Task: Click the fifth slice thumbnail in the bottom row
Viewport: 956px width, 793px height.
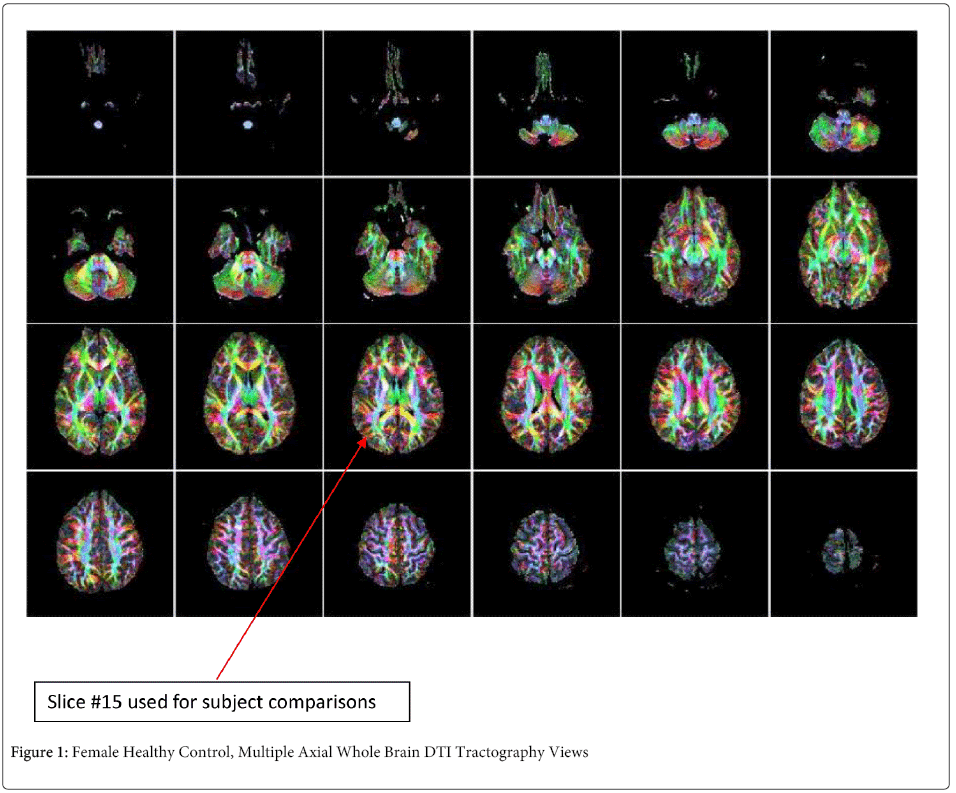Action: click(x=695, y=545)
